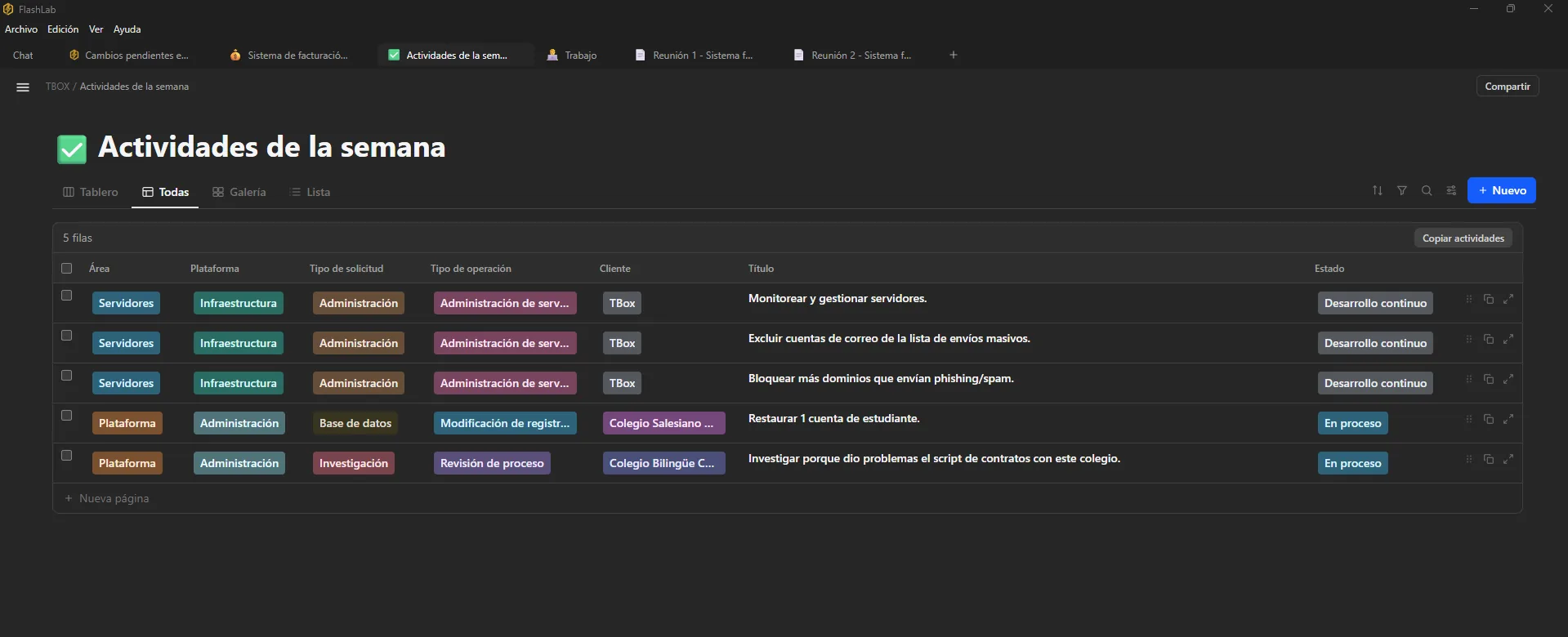Click the Nuevo button
Screen dimensions: 1568x637
[1502, 190]
